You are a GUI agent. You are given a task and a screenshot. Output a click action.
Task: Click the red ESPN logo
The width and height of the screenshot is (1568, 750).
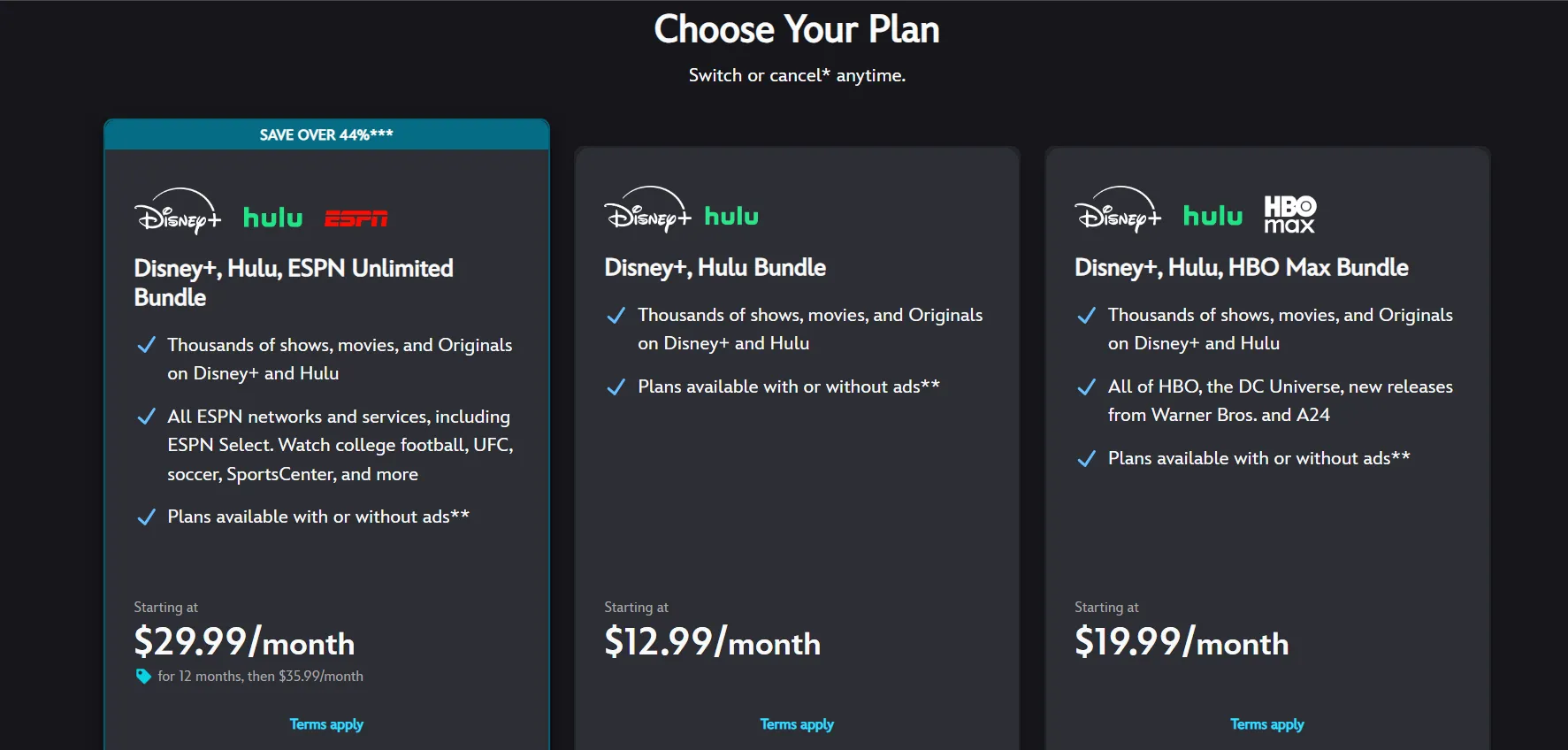tap(356, 218)
